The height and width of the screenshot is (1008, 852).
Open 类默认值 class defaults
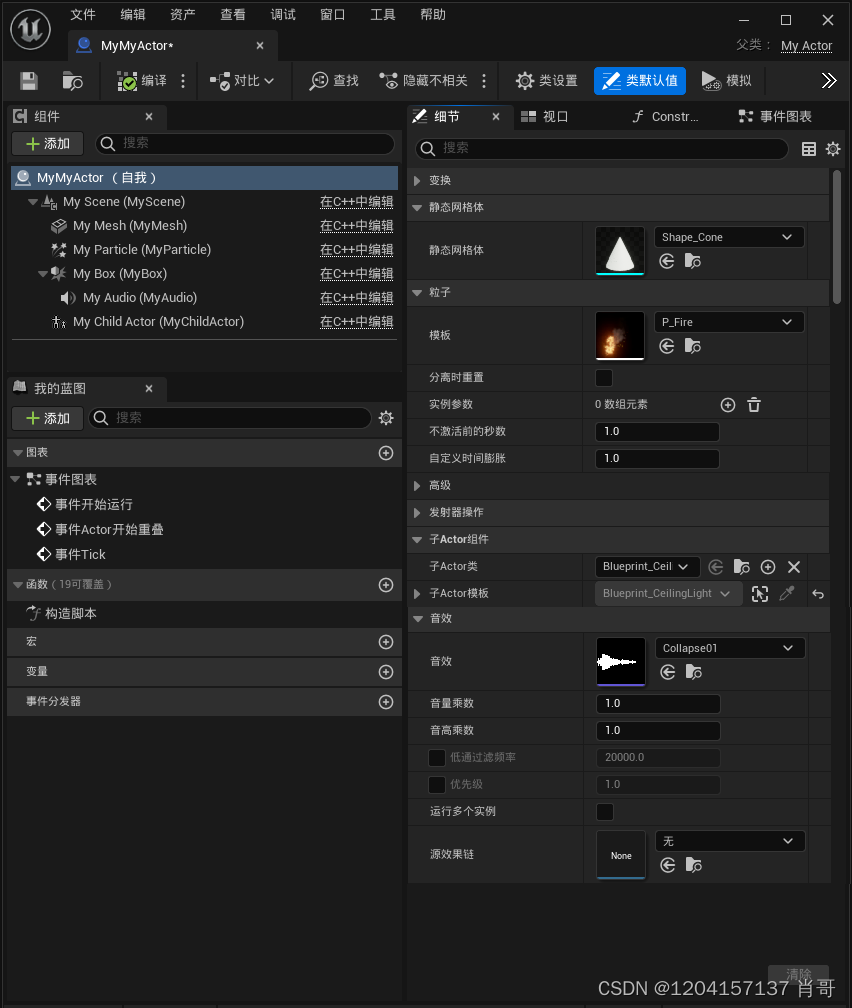point(640,81)
